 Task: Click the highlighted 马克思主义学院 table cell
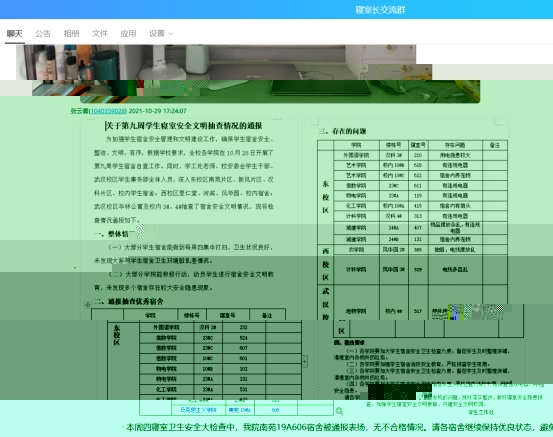[198, 410]
